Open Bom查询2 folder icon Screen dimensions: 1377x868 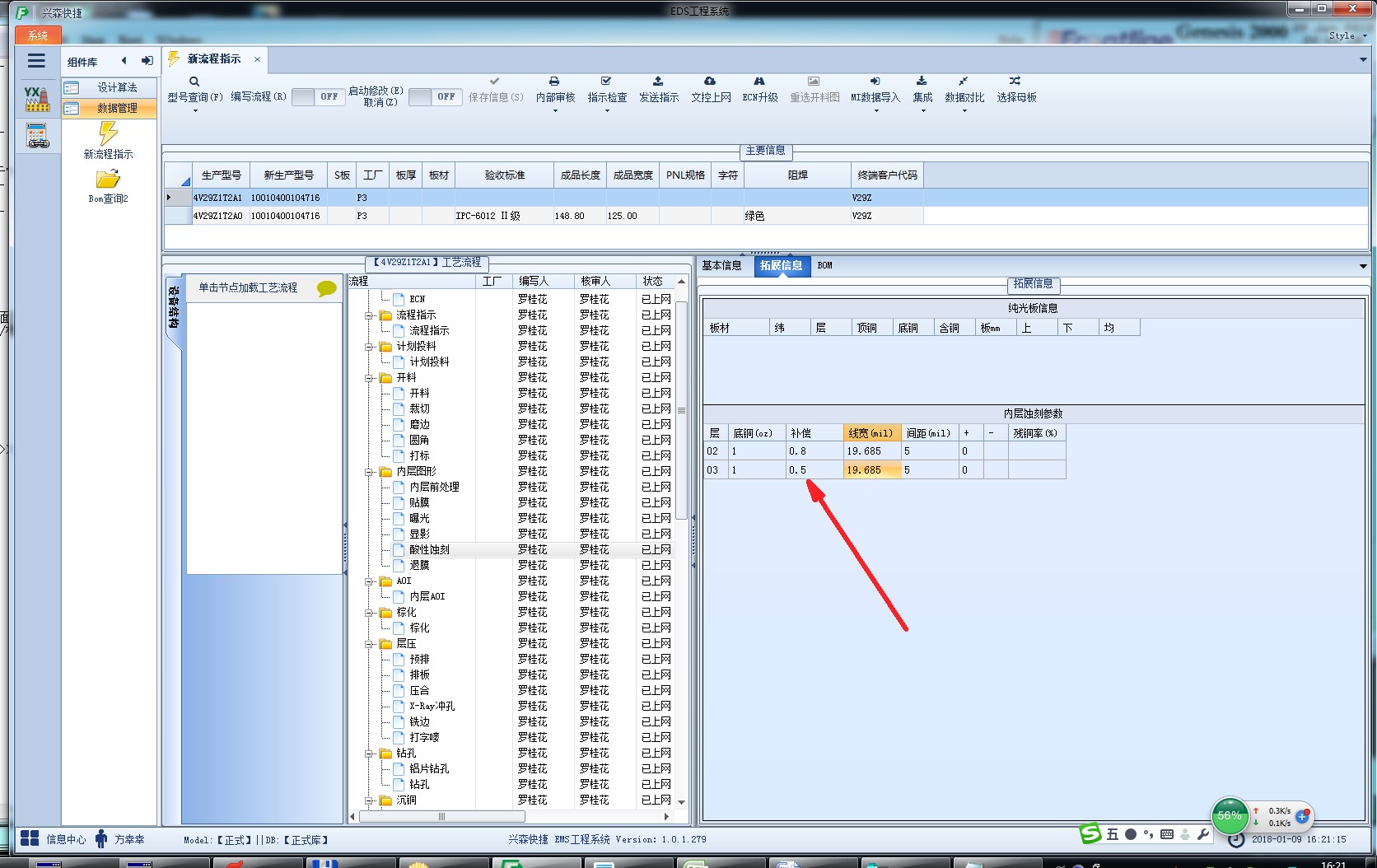[x=108, y=179]
